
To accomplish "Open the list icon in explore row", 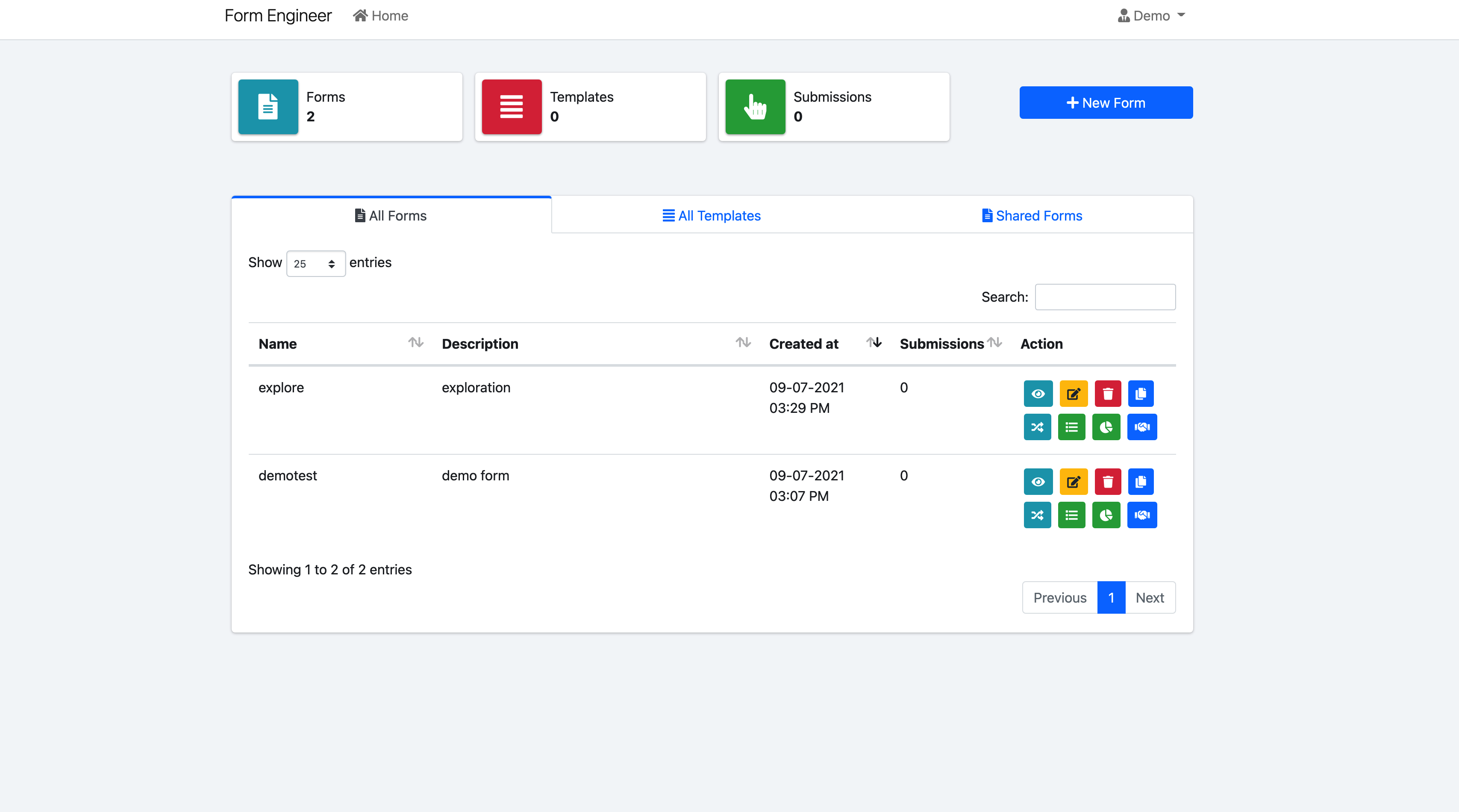I will (1071, 427).
